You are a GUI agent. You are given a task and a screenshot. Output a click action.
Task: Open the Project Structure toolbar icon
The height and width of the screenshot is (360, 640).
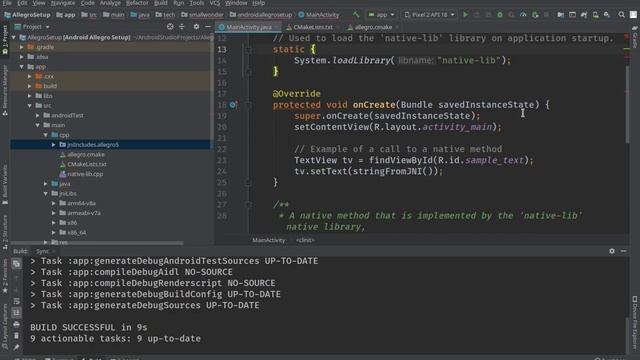(561, 15)
